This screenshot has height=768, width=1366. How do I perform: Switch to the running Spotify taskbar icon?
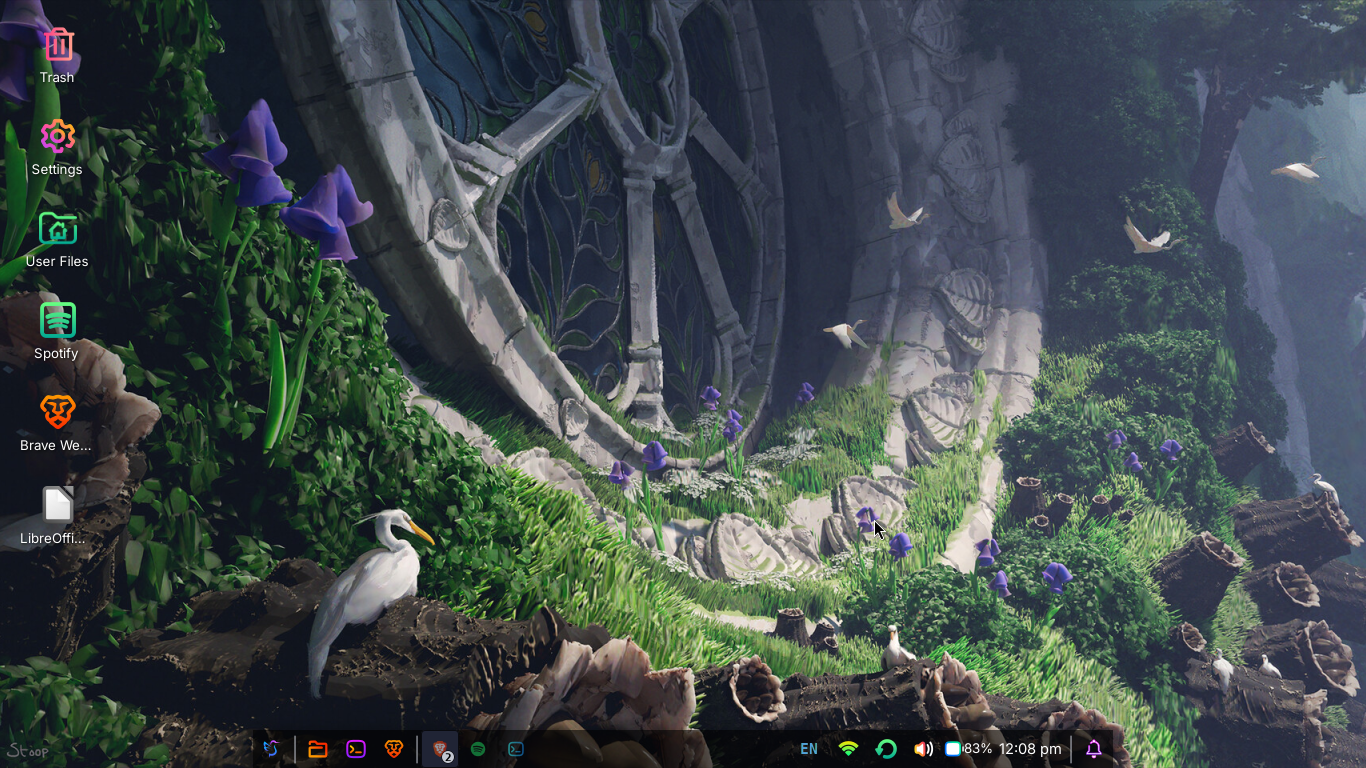[478, 749]
